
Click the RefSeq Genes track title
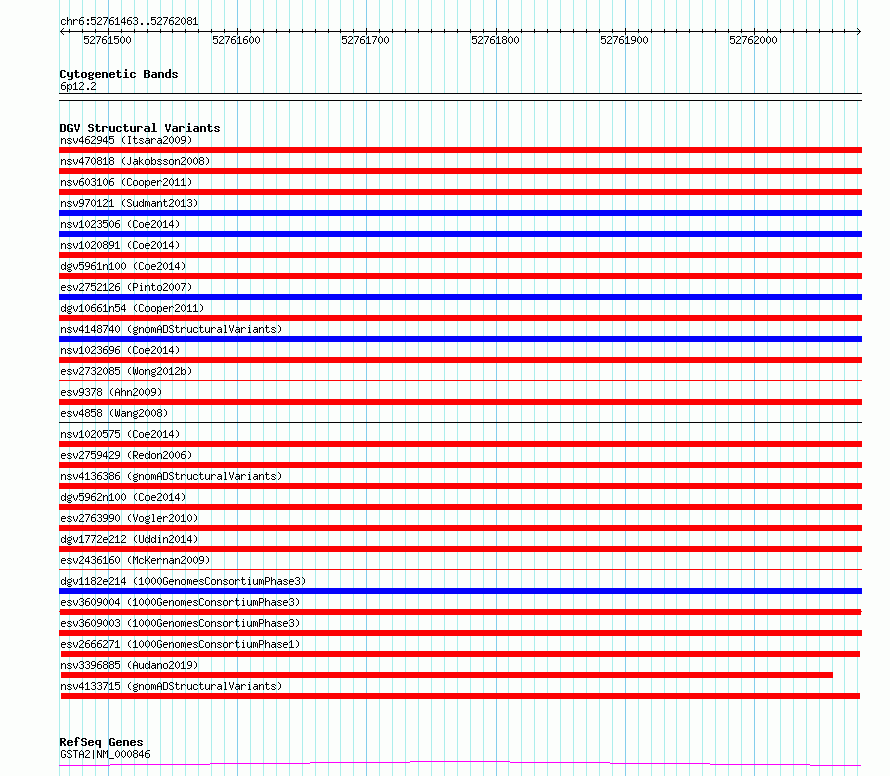tap(101, 742)
